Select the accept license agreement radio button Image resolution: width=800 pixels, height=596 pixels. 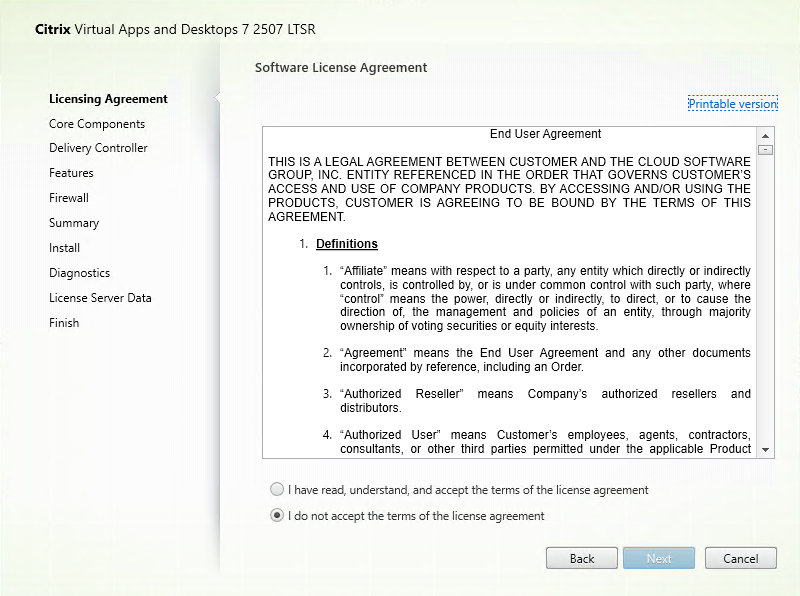click(x=277, y=490)
